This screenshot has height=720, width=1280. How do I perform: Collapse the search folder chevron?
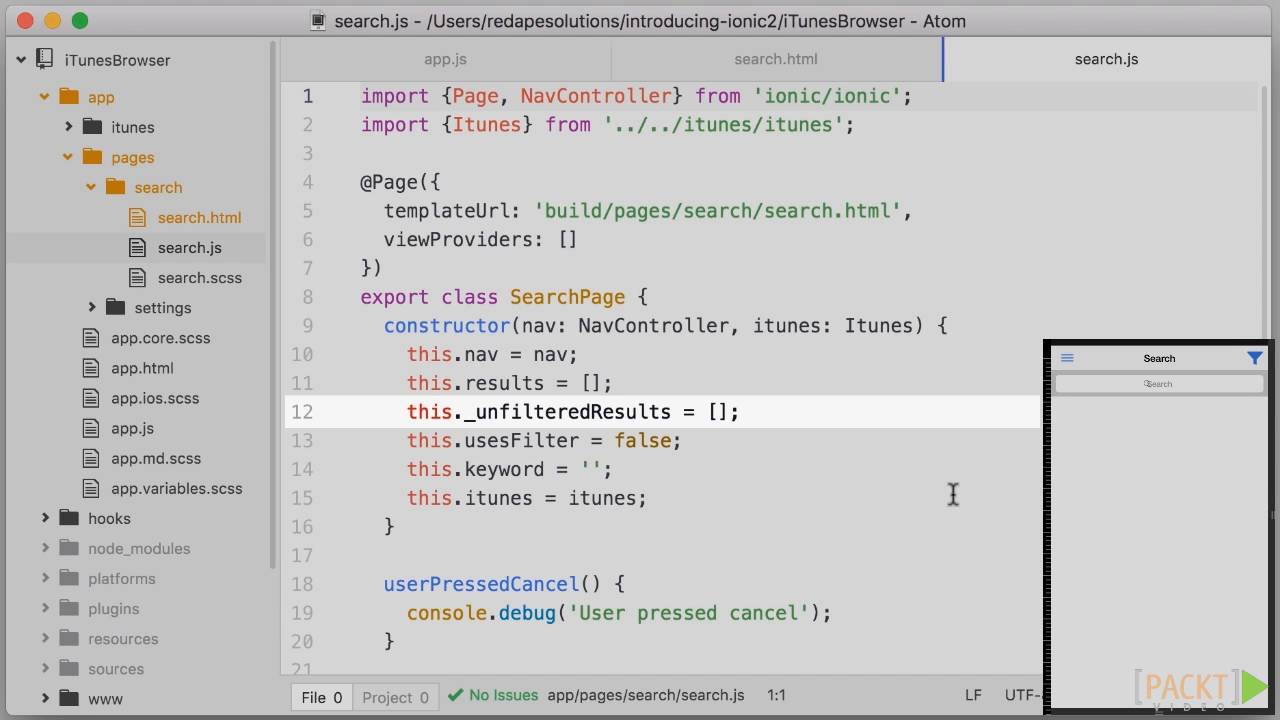click(91, 187)
